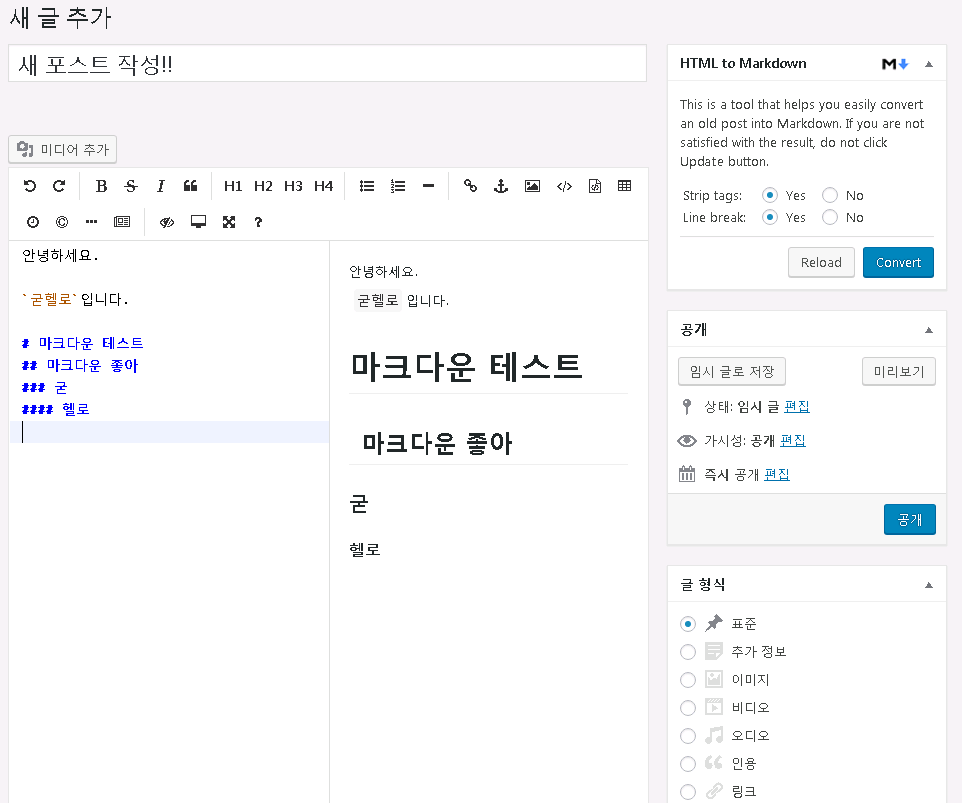Image resolution: width=962 pixels, height=803 pixels.
Task: Apply italic formatting
Action: (x=161, y=186)
